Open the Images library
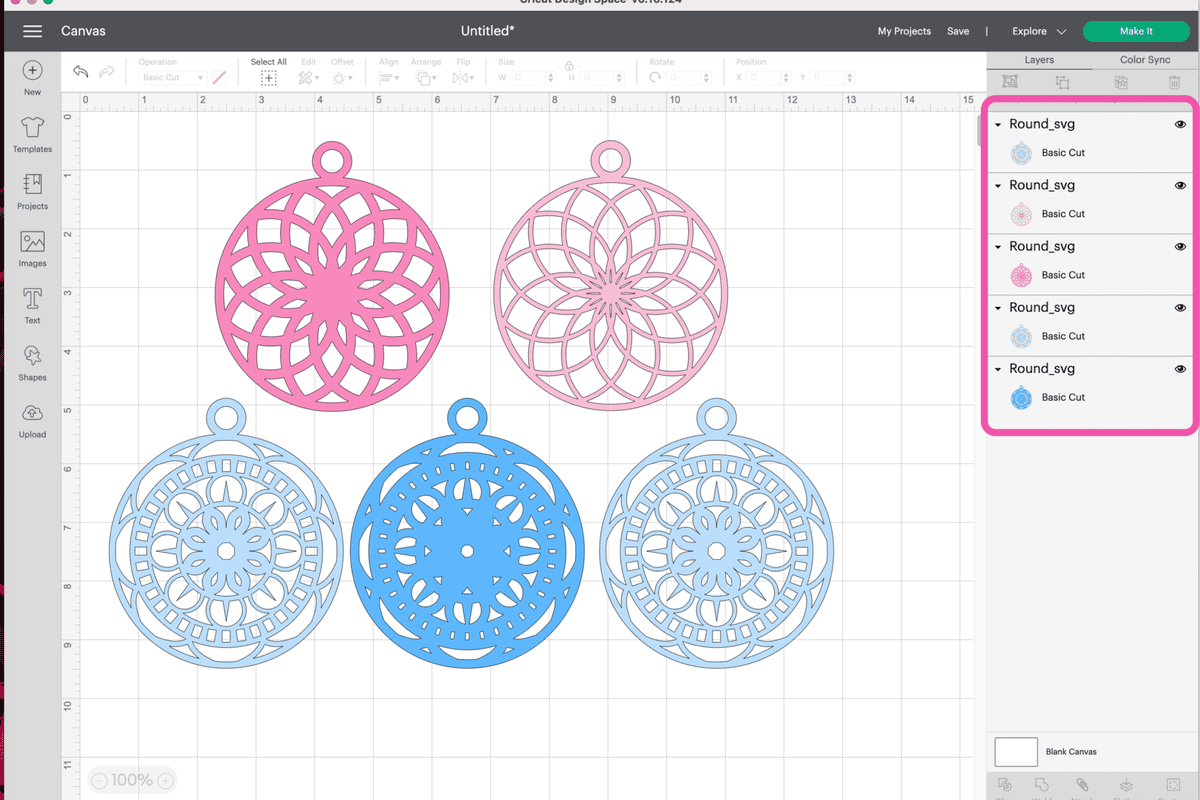This screenshot has height=800, width=1200. pyautogui.click(x=32, y=249)
